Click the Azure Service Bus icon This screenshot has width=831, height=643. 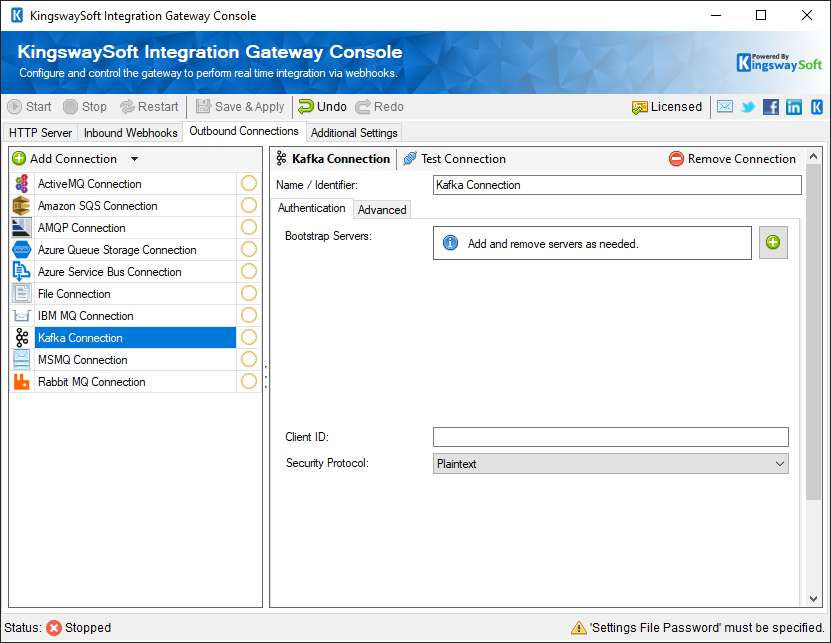pyautogui.click(x=22, y=272)
